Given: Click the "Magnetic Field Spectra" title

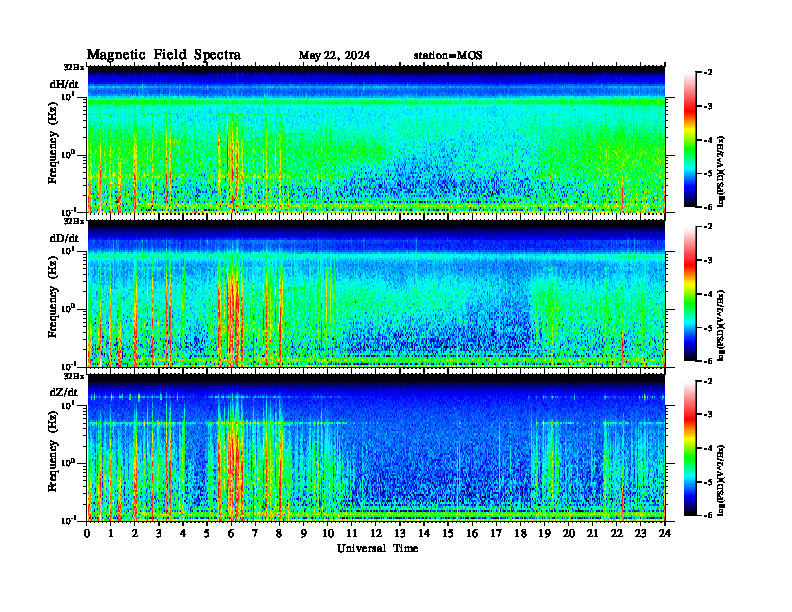Looking at the screenshot, I should tap(164, 55).
